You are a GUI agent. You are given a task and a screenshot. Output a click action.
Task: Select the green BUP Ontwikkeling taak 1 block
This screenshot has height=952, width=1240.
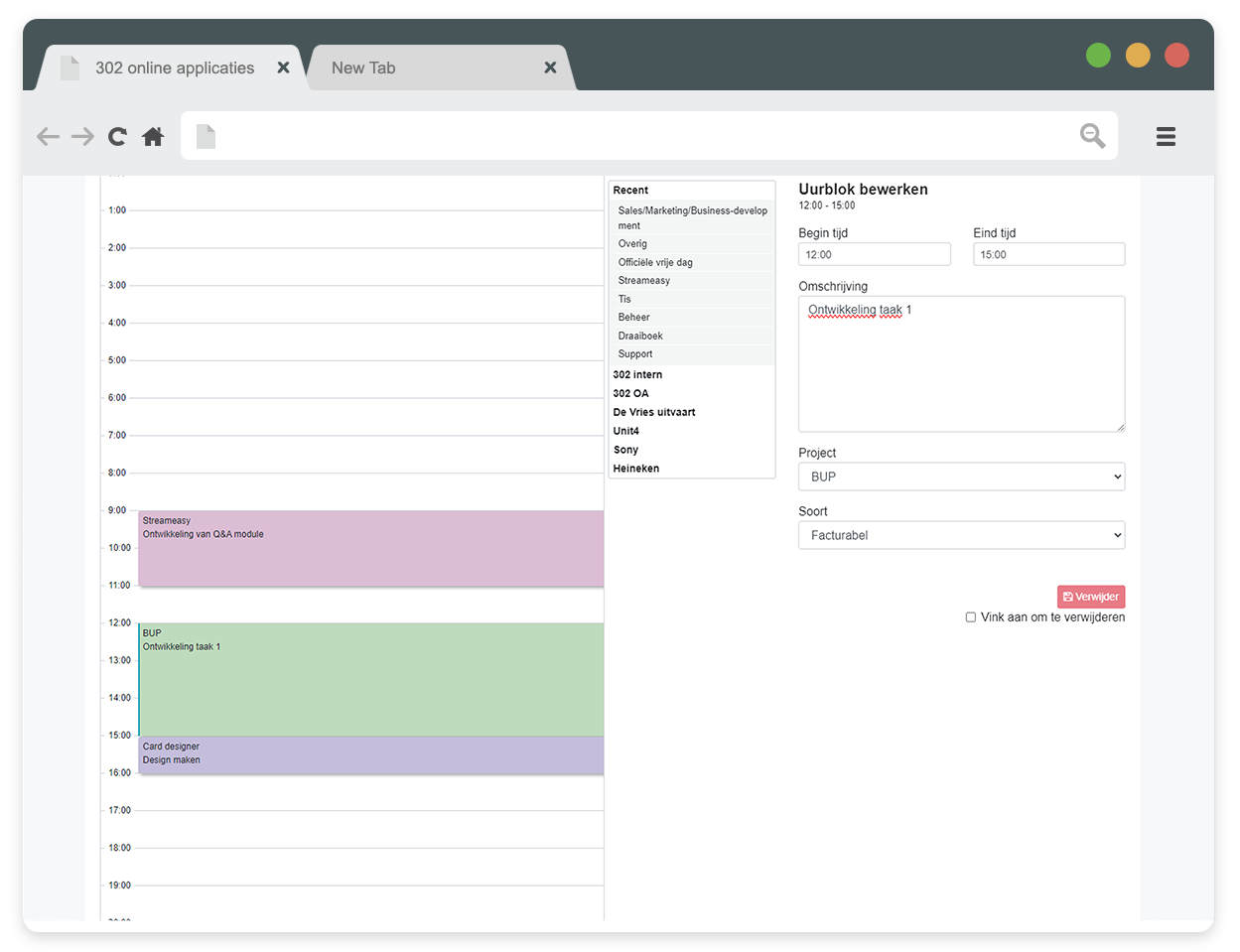tap(371, 679)
